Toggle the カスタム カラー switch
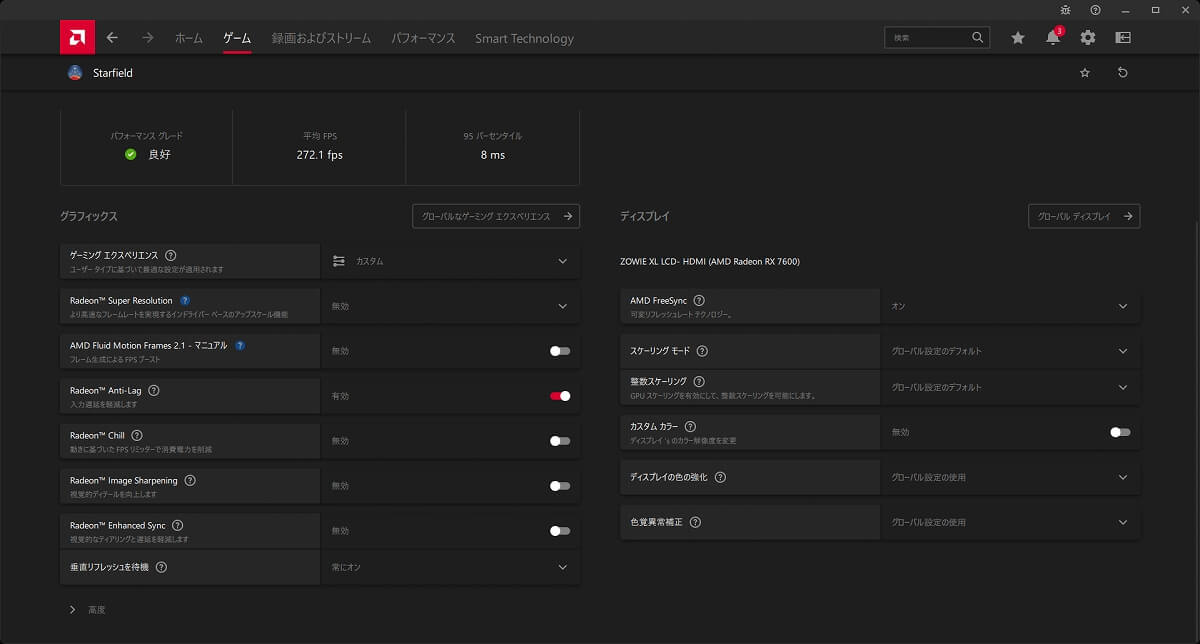1200x644 pixels. pos(1120,432)
